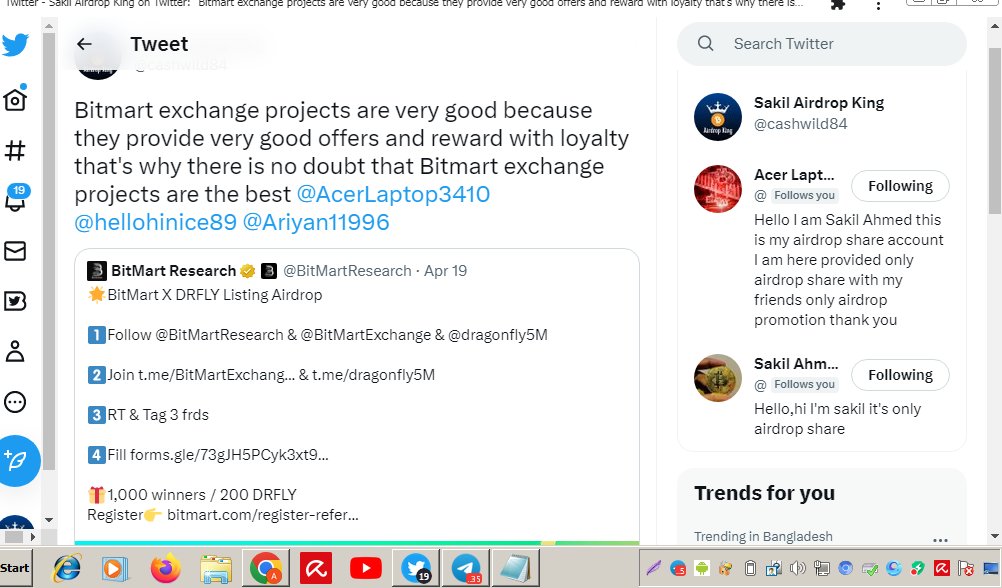1002x588 pixels.
Task: Open the Twitter Blue icon in sidebar
Action: coord(15,301)
